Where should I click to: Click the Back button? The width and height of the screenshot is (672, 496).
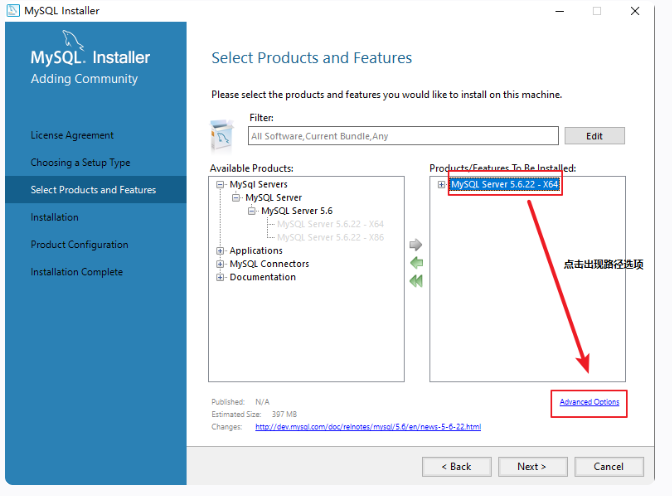(456, 466)
